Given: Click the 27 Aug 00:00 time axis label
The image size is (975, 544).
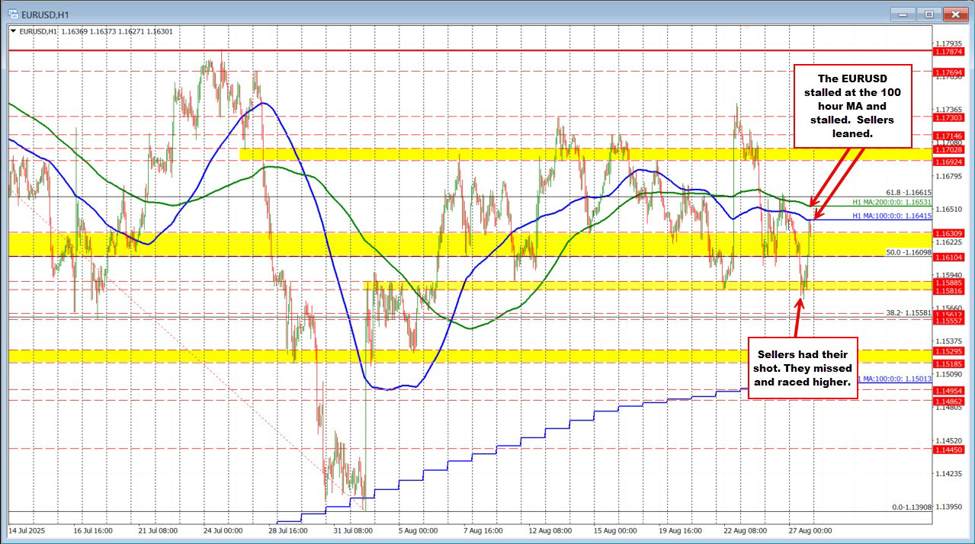Looking at the screenshot, I should click(x=810, y=530).
